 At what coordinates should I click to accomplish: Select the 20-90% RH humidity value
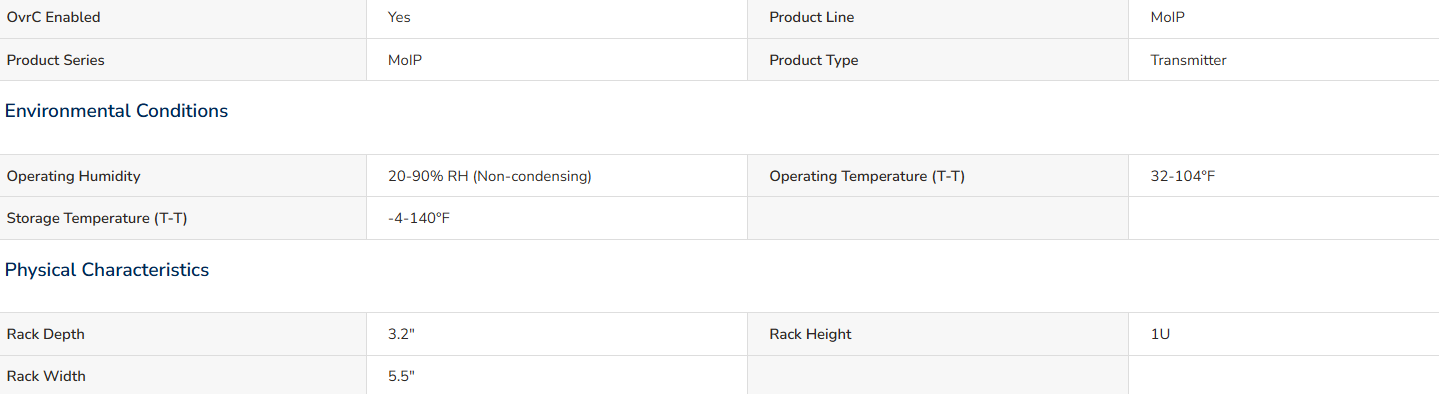[x=490, y=176]
